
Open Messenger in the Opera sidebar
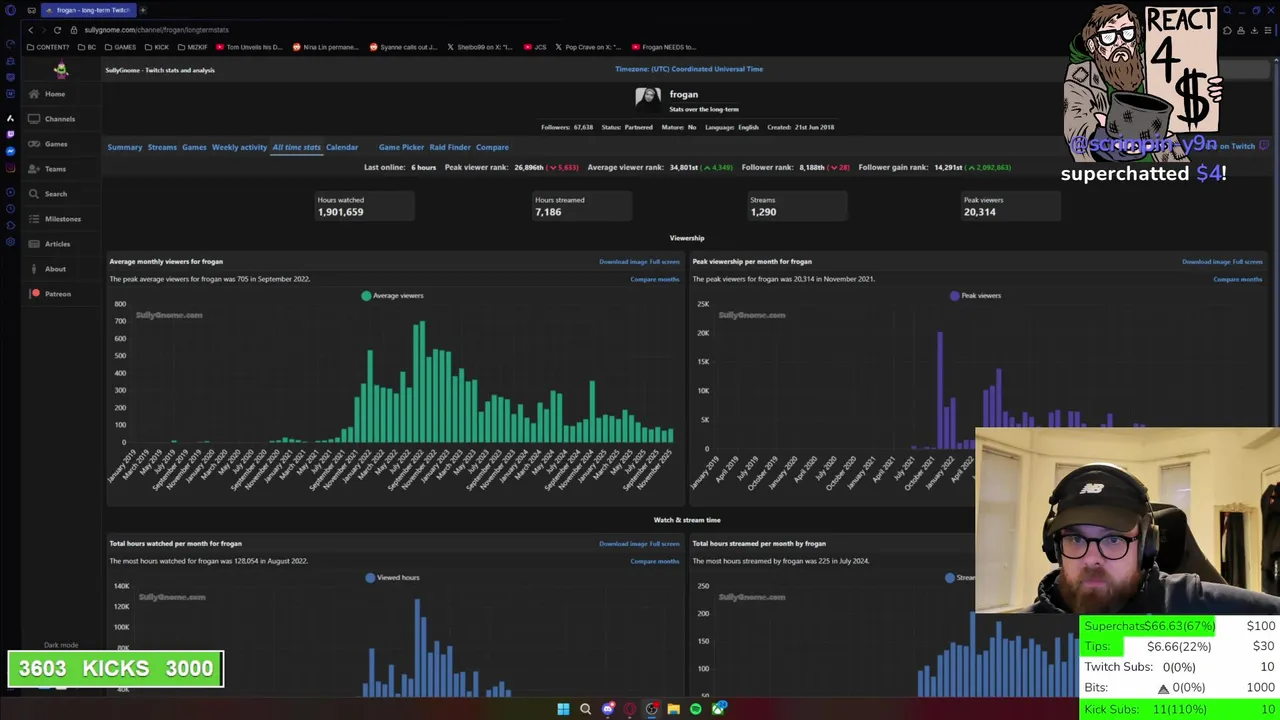coord(10,151)
